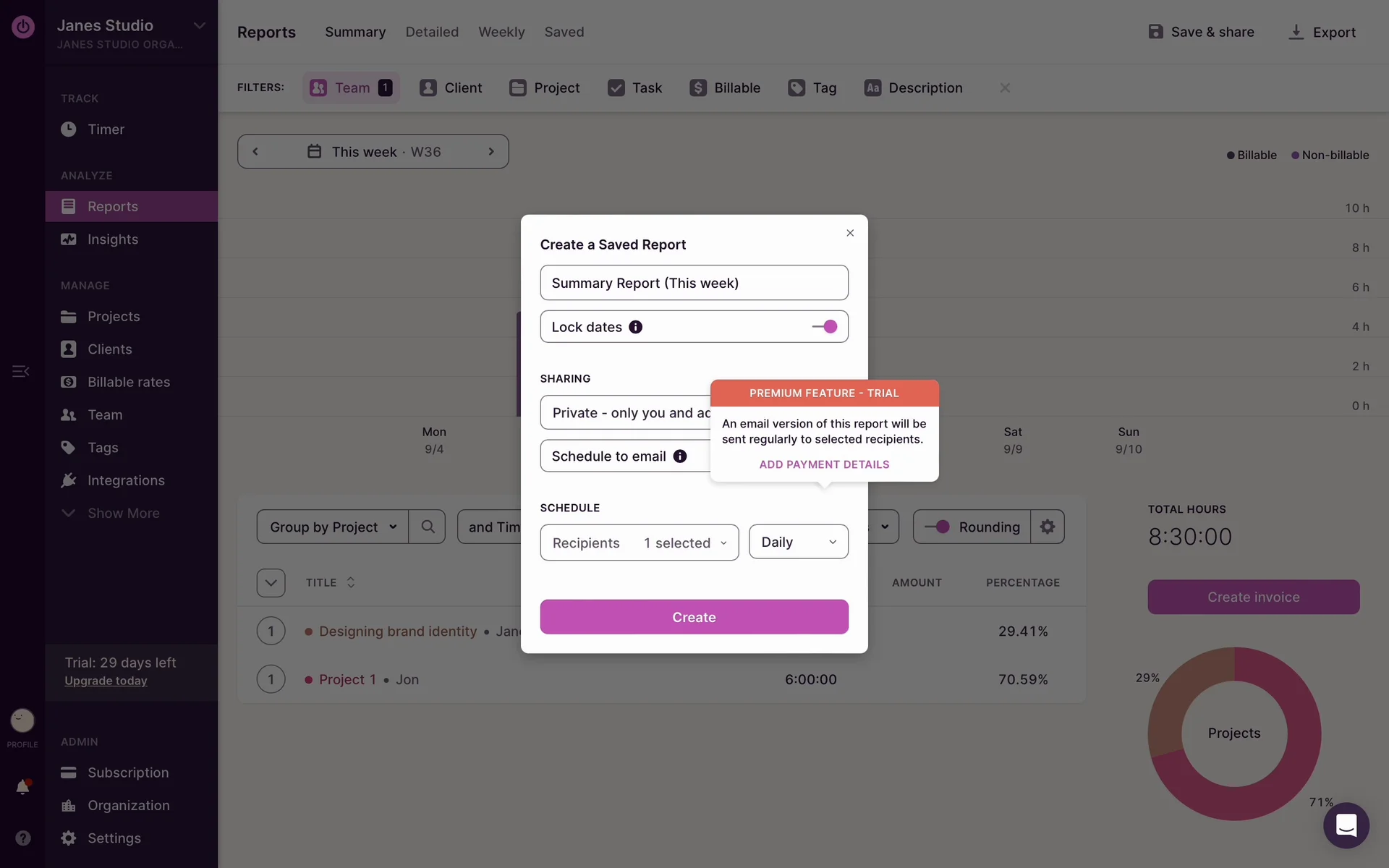The image size is (1389, 868).
Task: Open the Daily frequency dropdown
Action: [x=798, y=542]
